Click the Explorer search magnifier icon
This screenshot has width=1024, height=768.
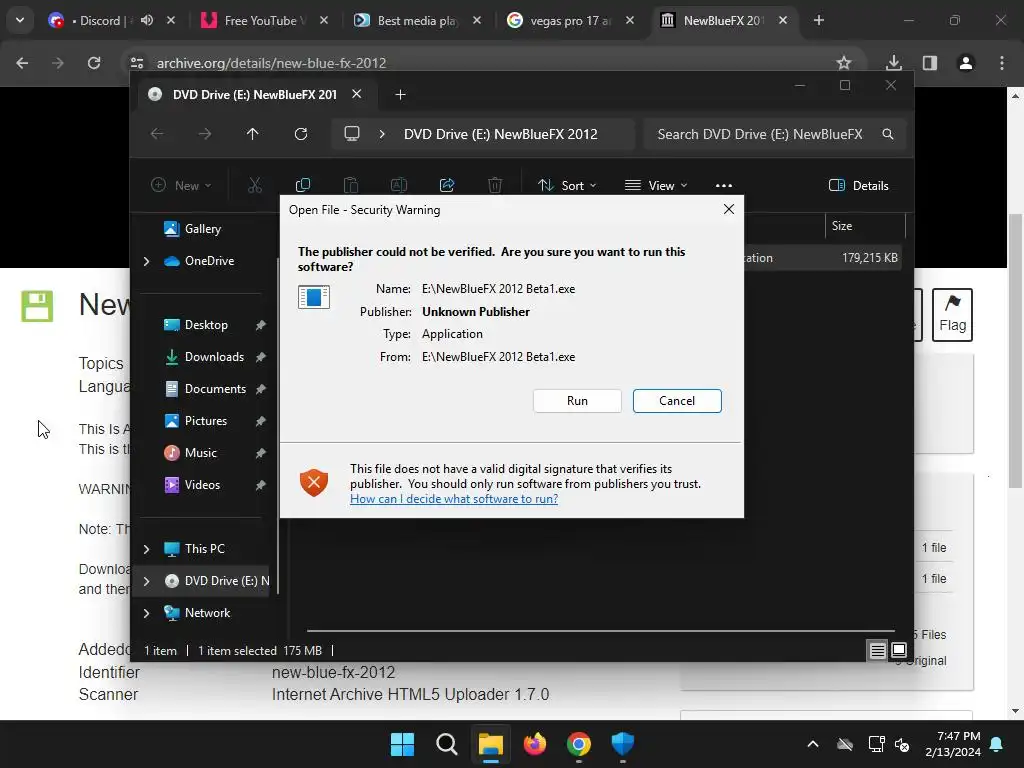[888, 134]
